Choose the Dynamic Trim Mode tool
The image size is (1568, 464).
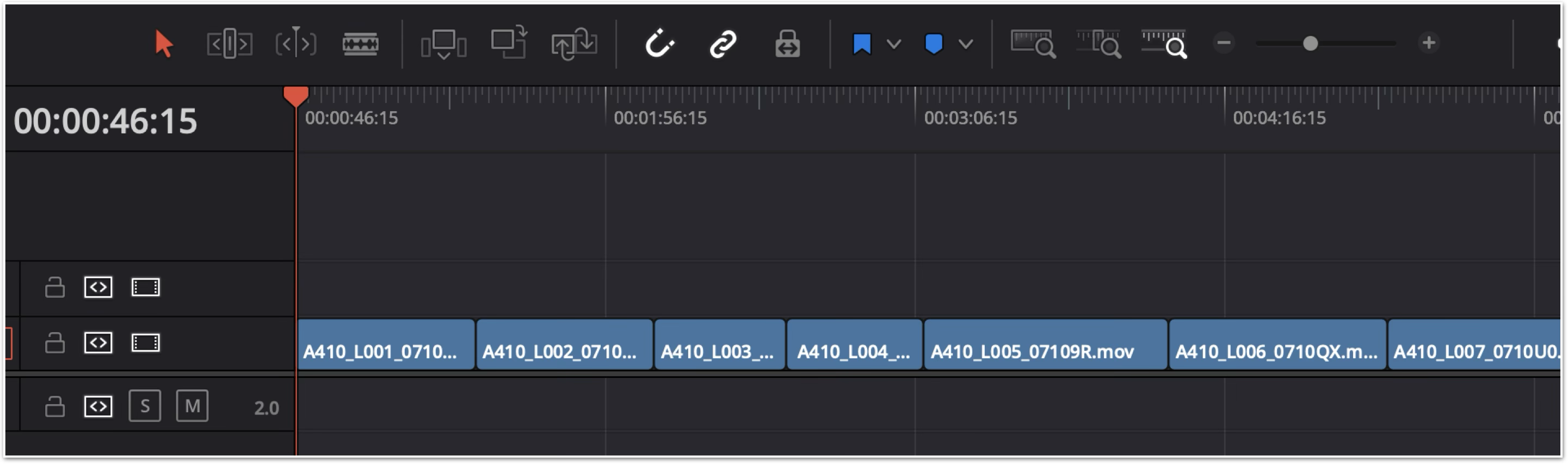(296, 44)
